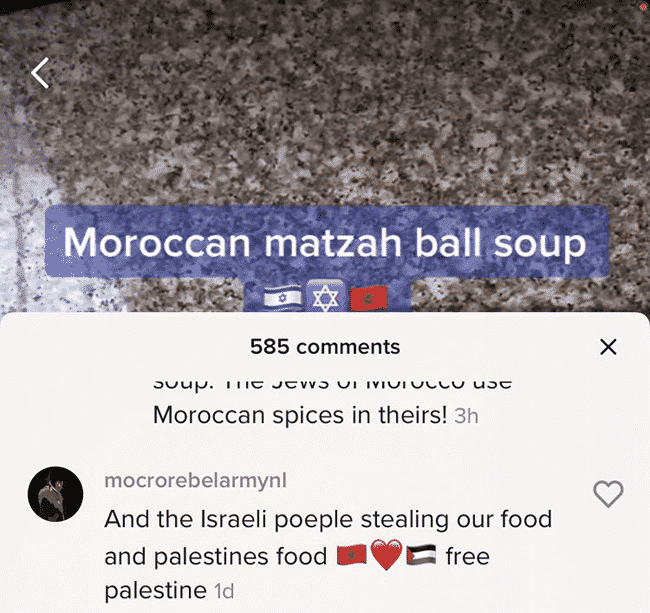Viewport: 650px width, 613px height.
Task: Go back using the top-left arrow
Action: (x=40, y=73)
